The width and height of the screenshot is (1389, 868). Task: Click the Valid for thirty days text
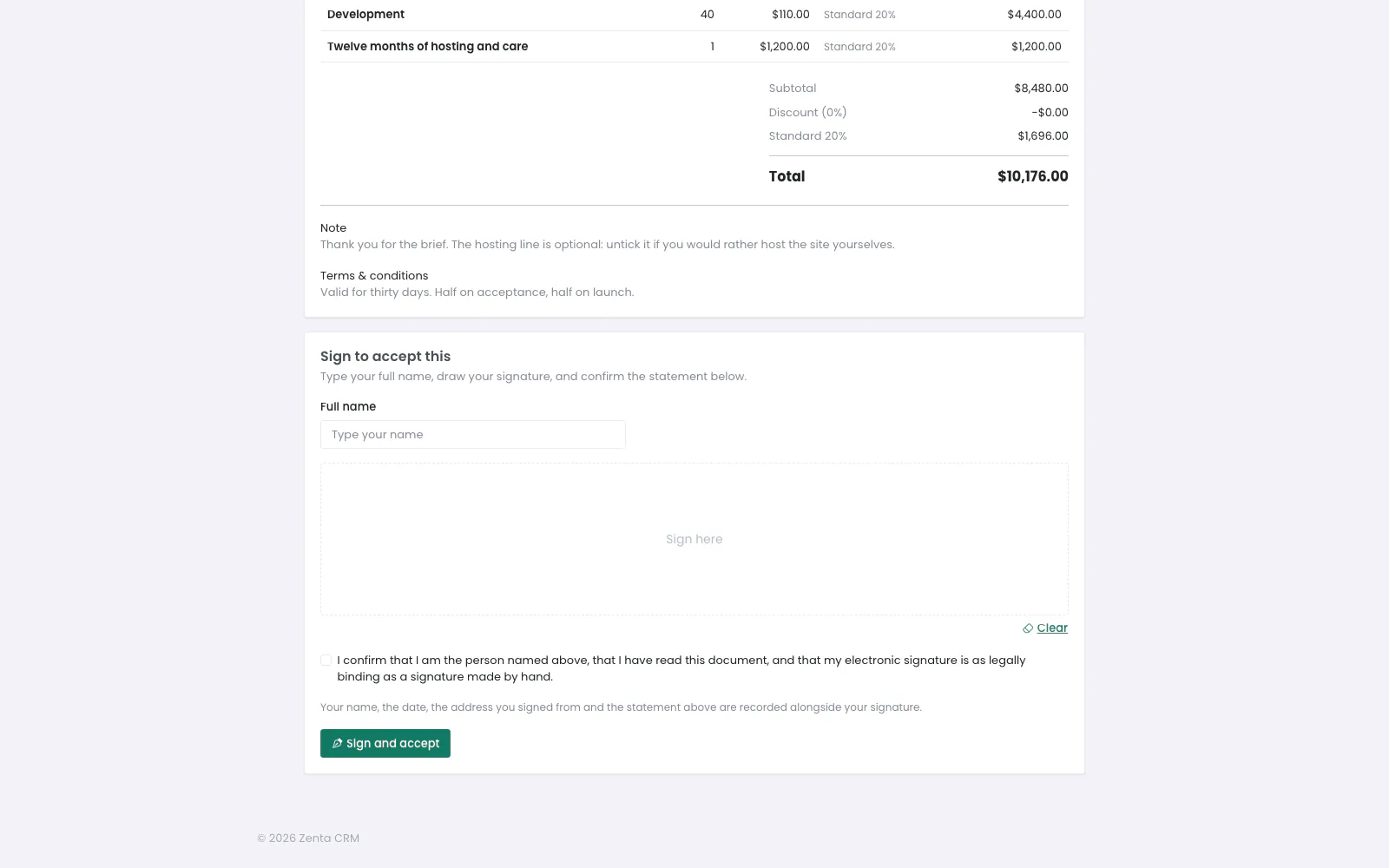(477, 293)
